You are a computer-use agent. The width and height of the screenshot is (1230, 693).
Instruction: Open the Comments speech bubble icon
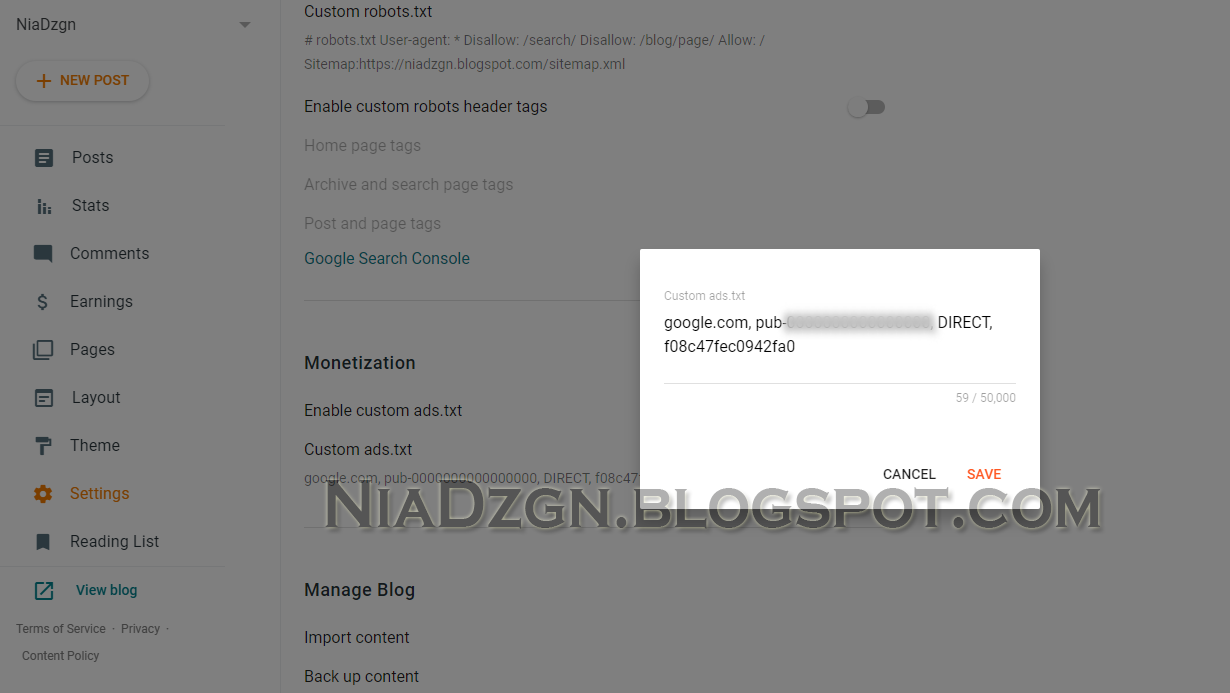click(43, 254)
